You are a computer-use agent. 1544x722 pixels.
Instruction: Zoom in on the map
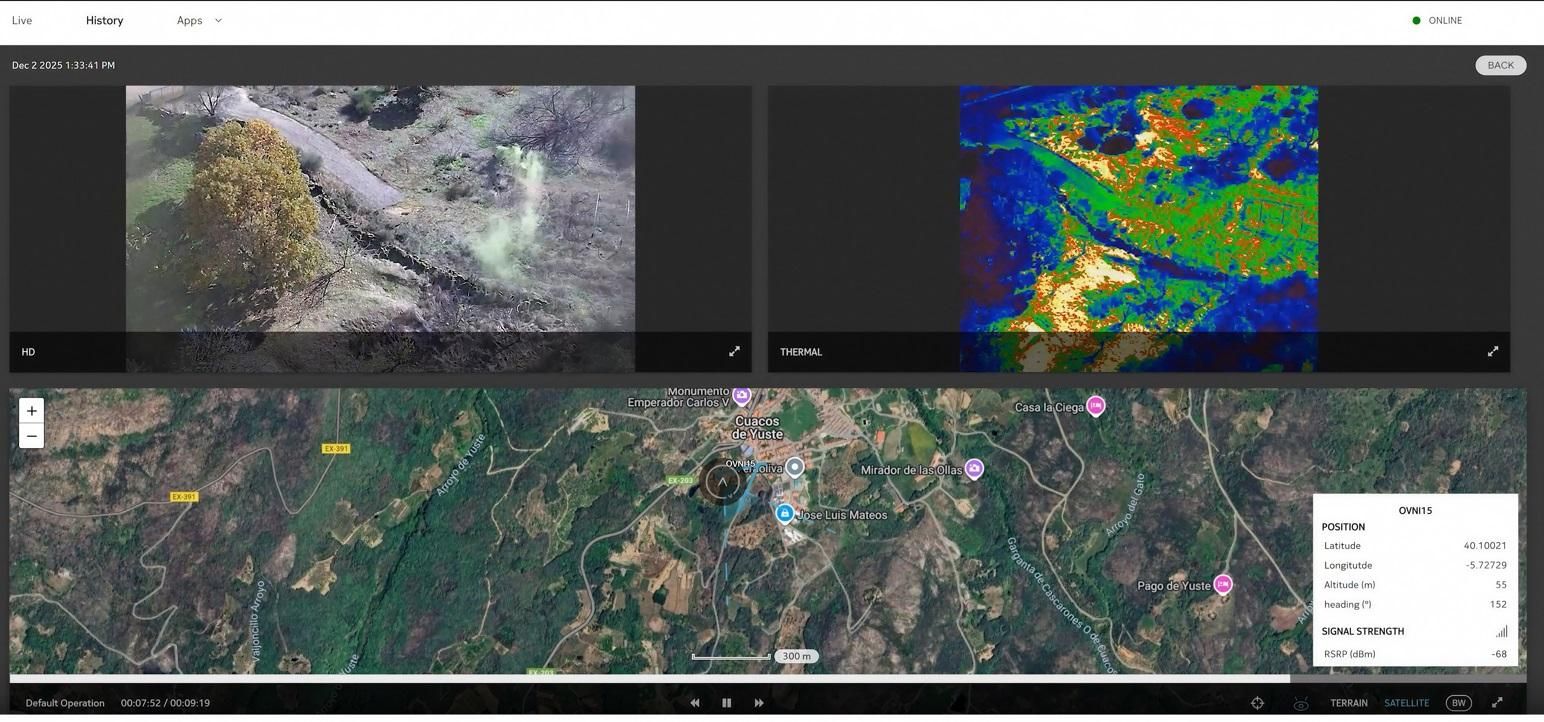[32, 411]
